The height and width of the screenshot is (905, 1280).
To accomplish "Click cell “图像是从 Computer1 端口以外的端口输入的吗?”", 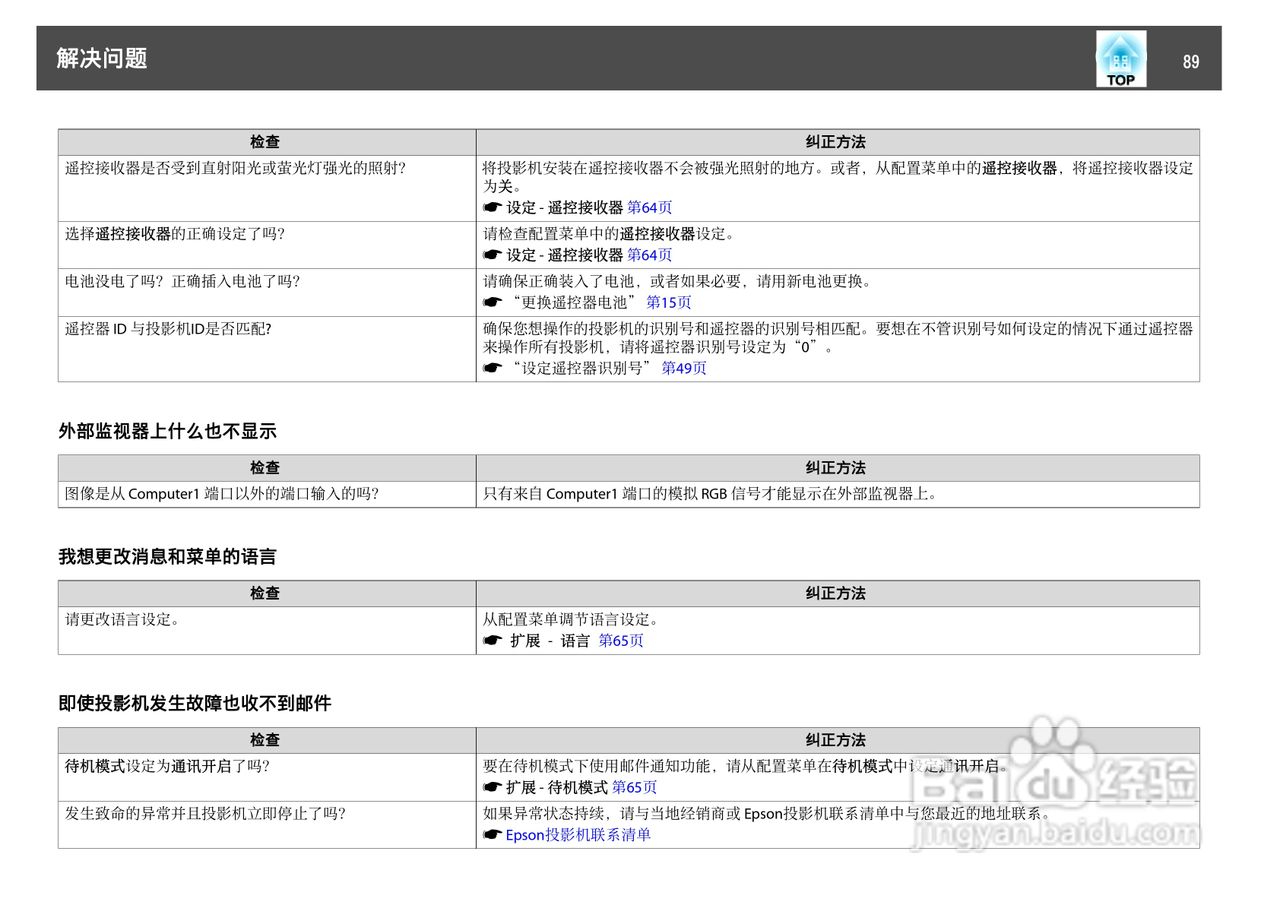I will (x=267, y=494).
